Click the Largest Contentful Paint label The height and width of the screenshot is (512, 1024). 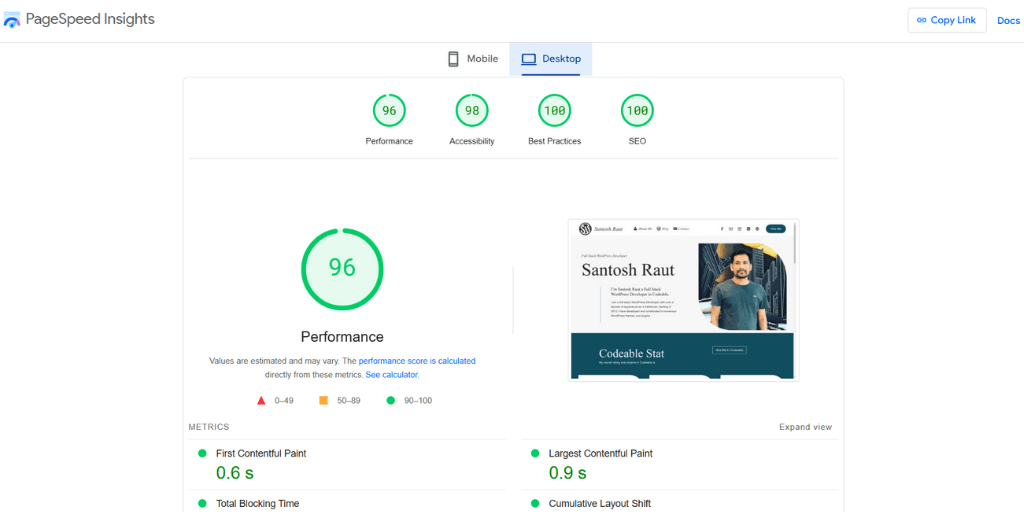pyautogui.click(x=600, y=453)
